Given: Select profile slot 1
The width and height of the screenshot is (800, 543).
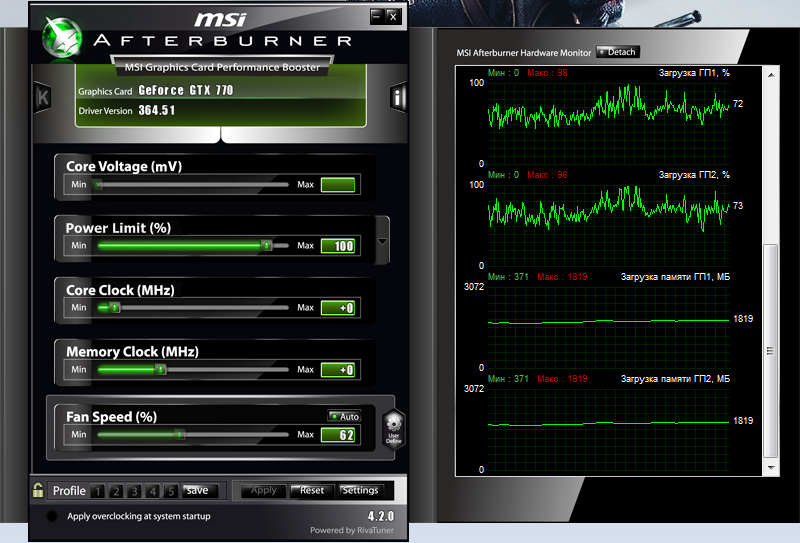Looking at the screenshot, I should (97, 491).
